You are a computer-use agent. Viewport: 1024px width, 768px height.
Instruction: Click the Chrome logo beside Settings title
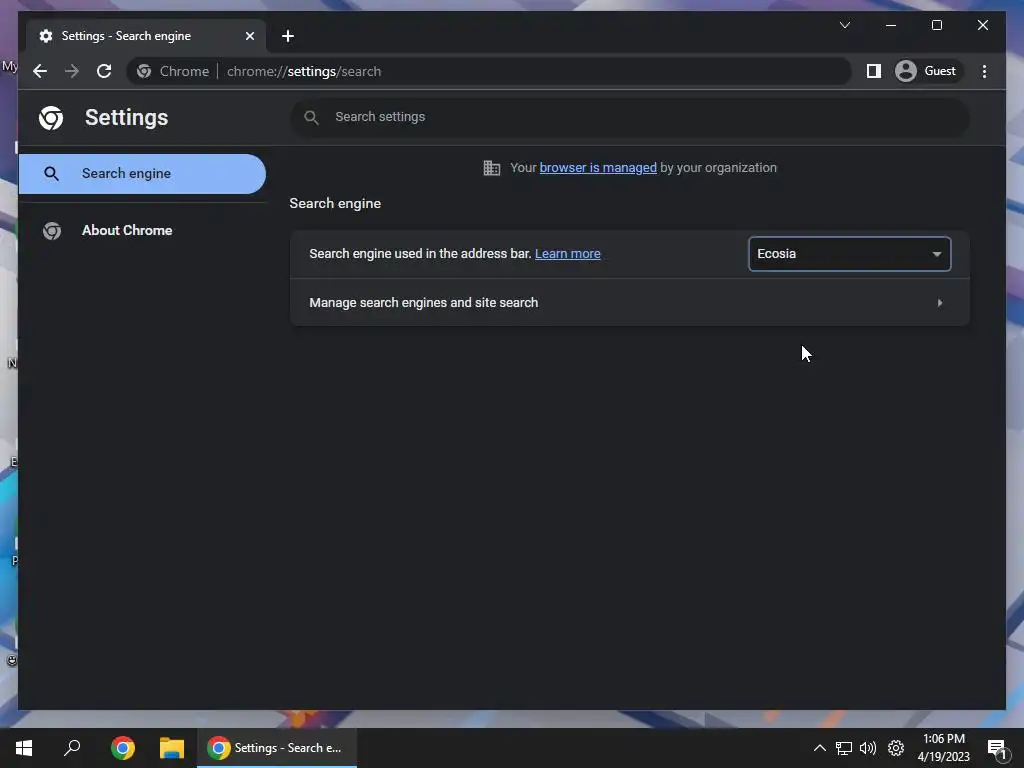tap(51, 118)
